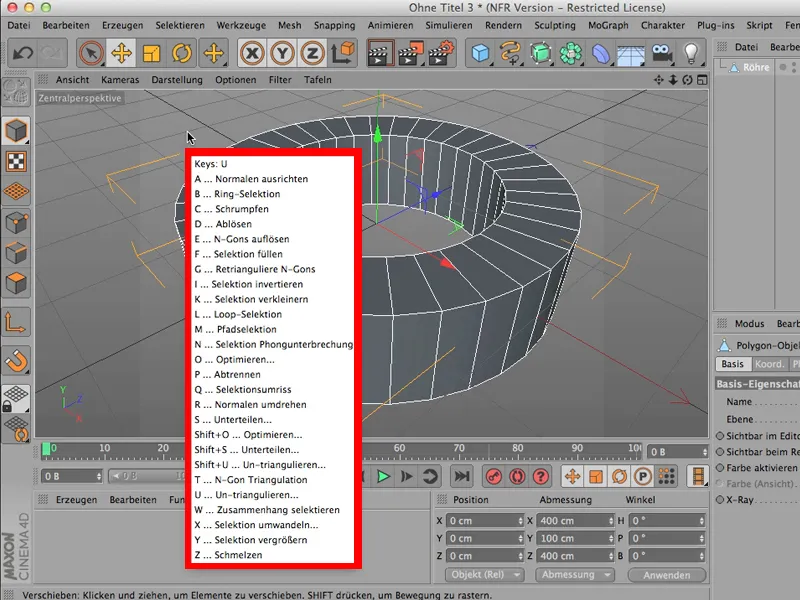Toggle Sichtbar beim Rendern radio
The width and height of the screenshot is (800, 600).
720,452
